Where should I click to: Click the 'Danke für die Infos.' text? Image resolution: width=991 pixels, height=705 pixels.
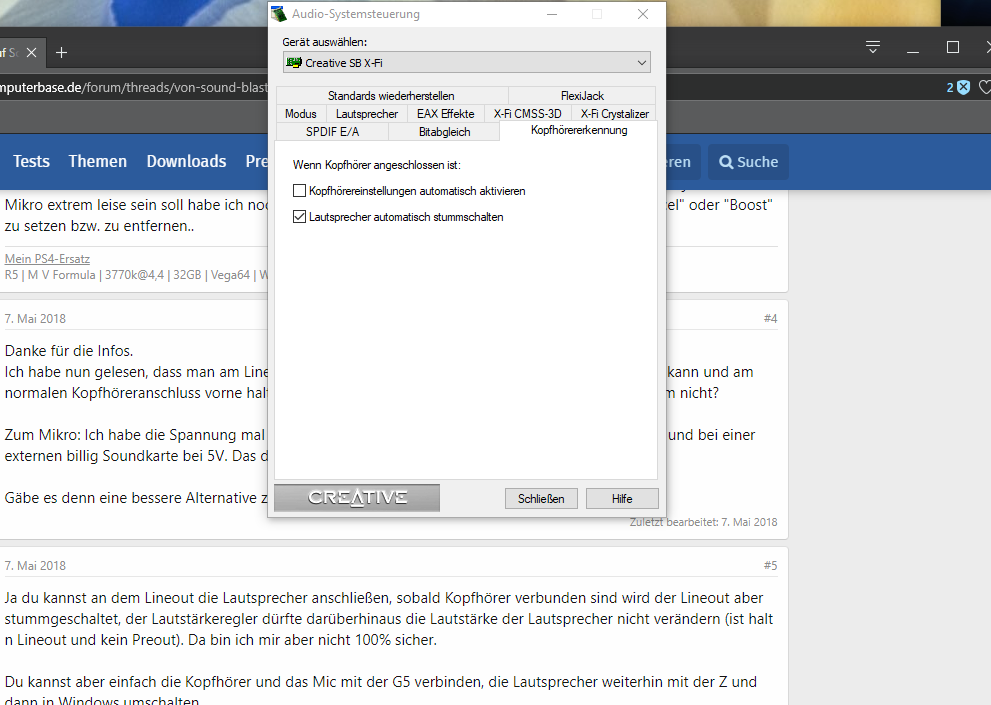(x=69, y=351)
